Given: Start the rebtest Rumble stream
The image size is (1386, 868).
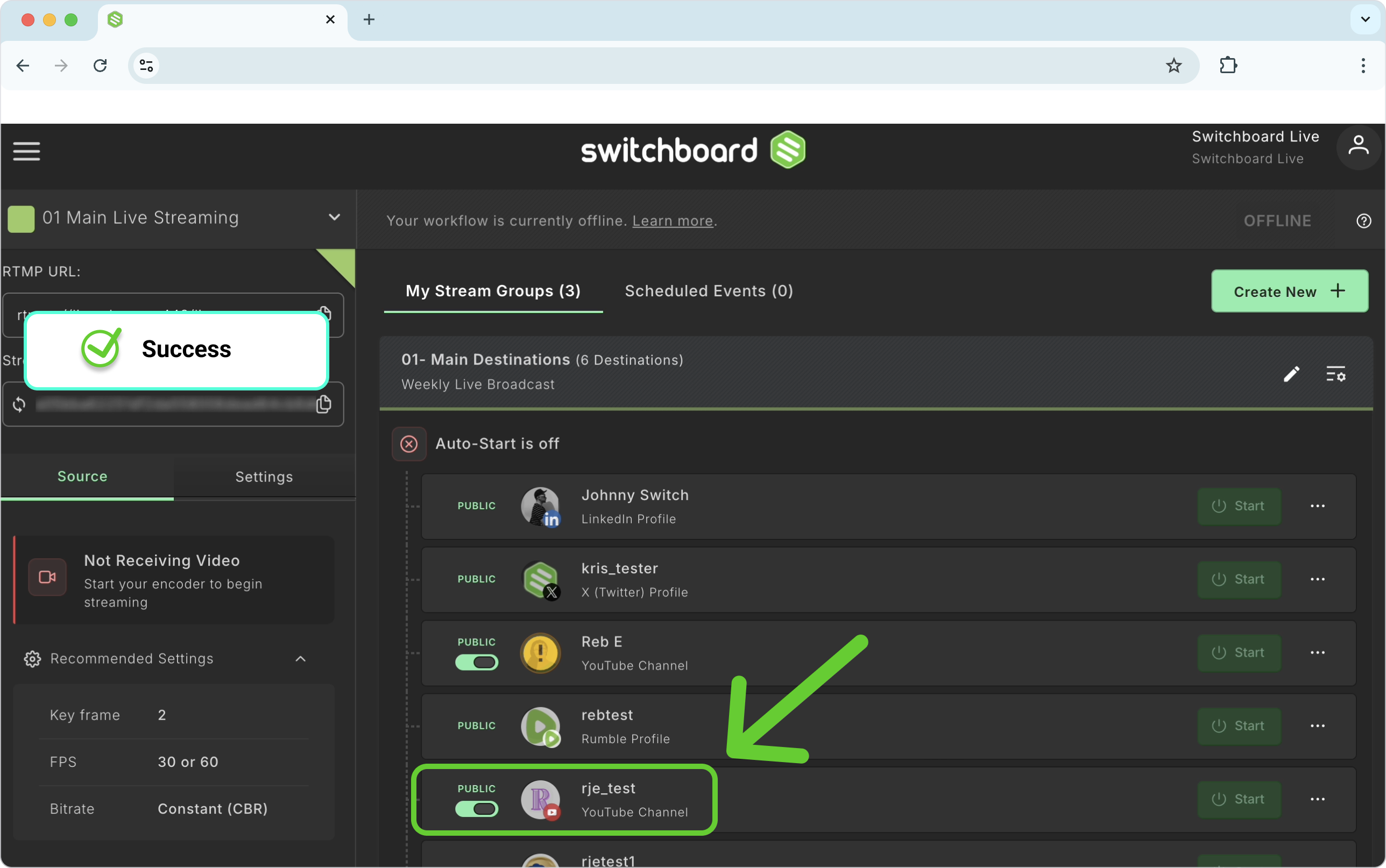Looking at the screenshot, I should point(1239,726).
